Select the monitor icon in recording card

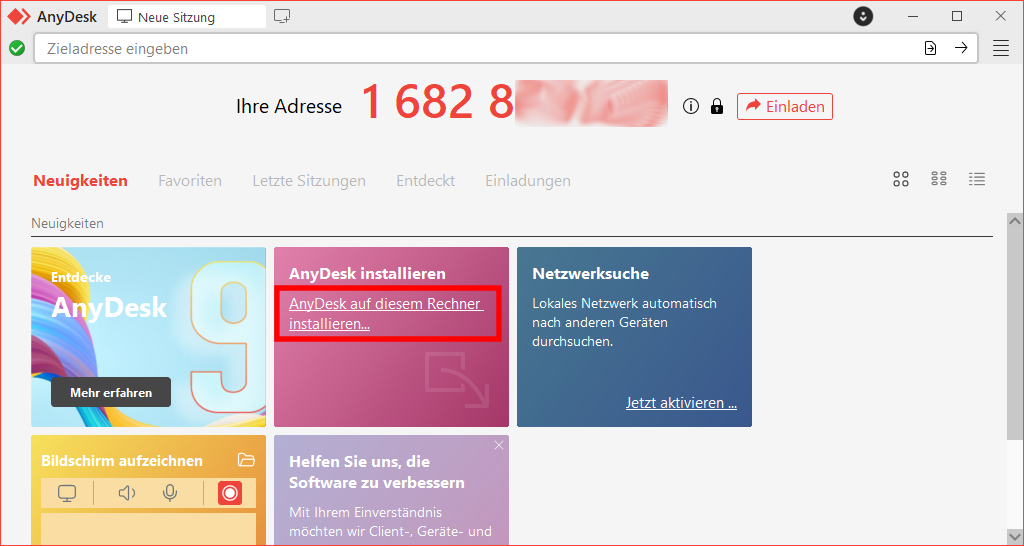pyautogui.click(x=67, y=493)
